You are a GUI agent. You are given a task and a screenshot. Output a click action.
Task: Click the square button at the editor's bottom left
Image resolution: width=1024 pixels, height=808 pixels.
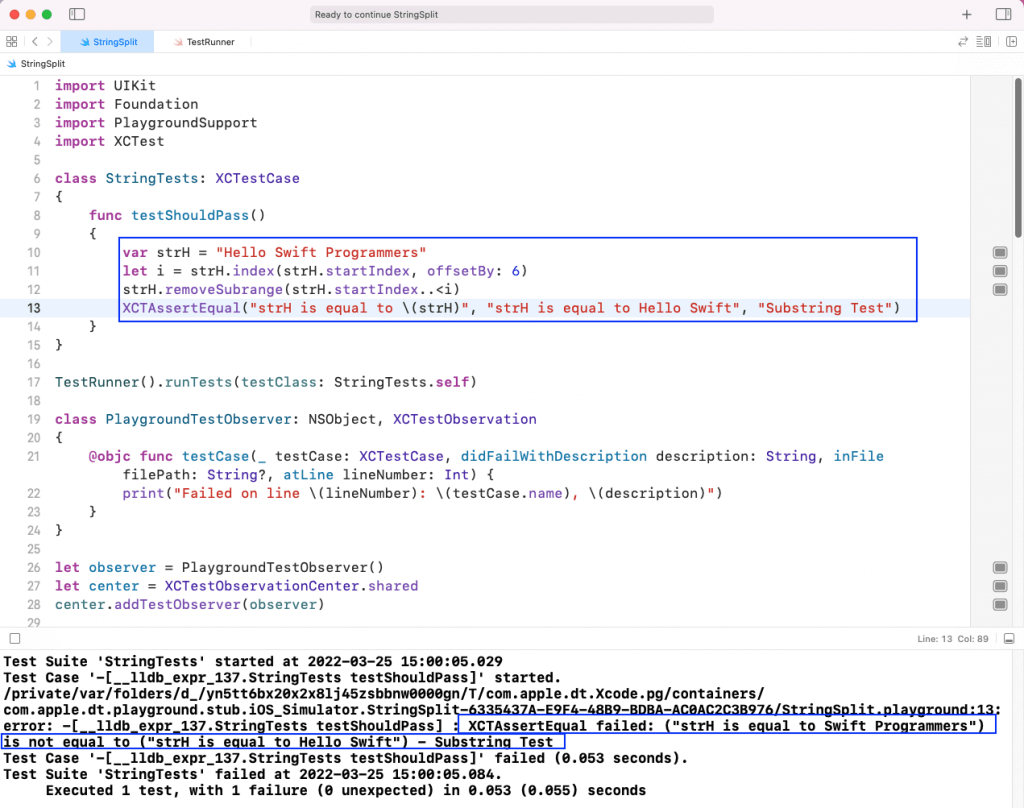pos(14,638)
